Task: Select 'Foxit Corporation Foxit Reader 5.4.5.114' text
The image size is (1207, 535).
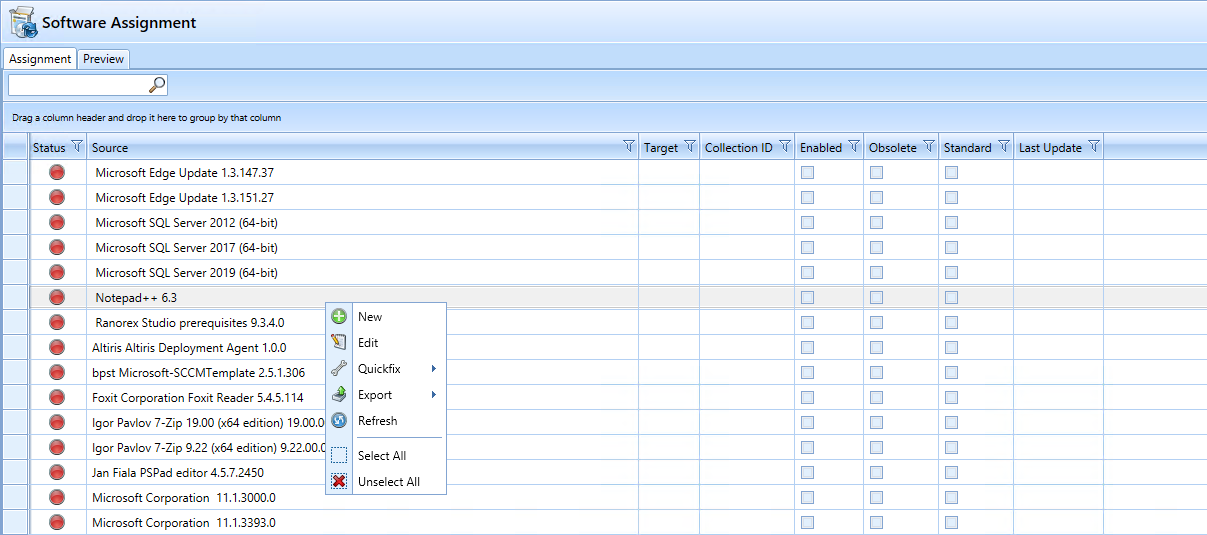Action: [198, 397]
